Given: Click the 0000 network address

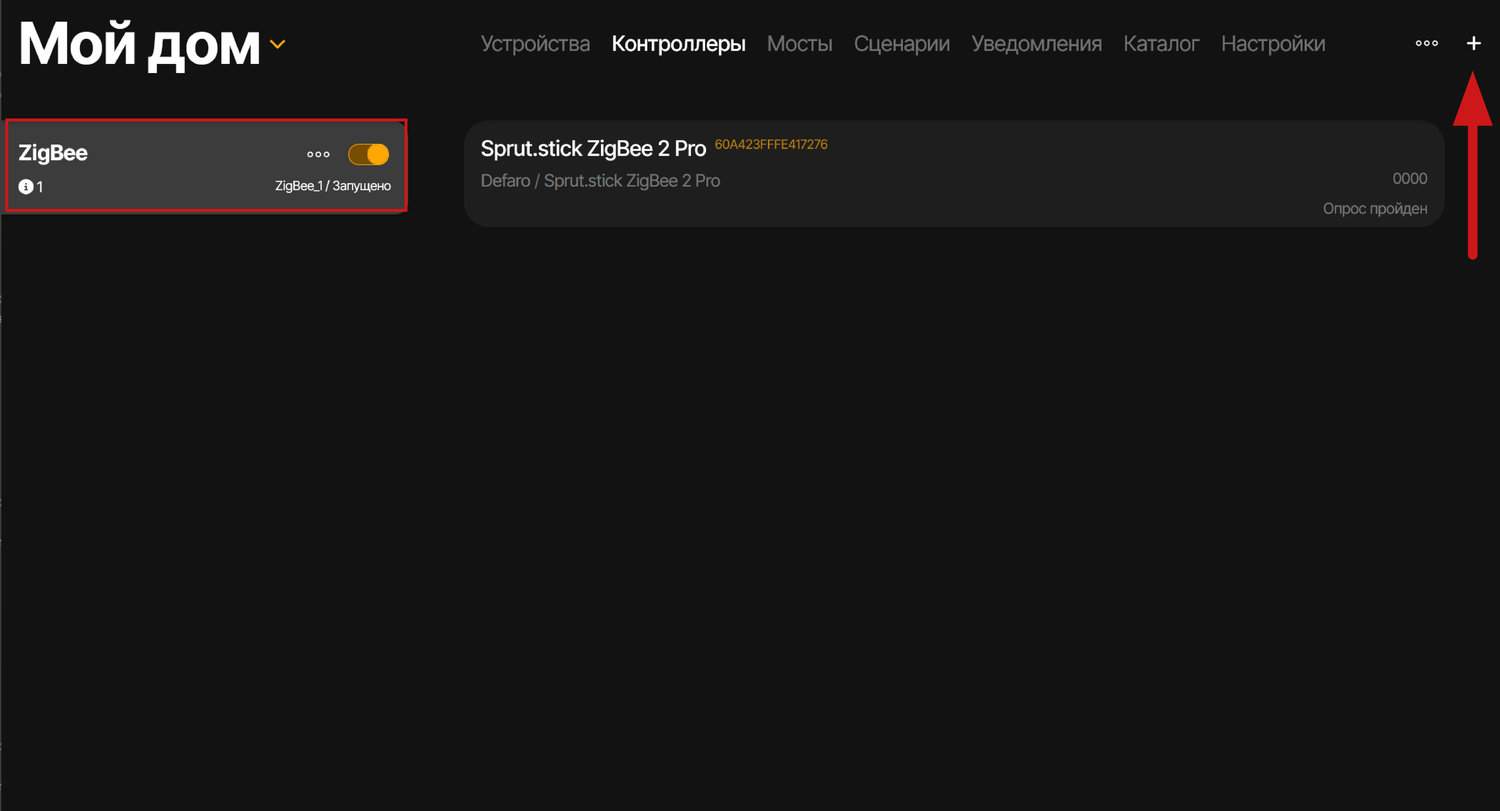Looking at the screenshot, I should 1409,178.
